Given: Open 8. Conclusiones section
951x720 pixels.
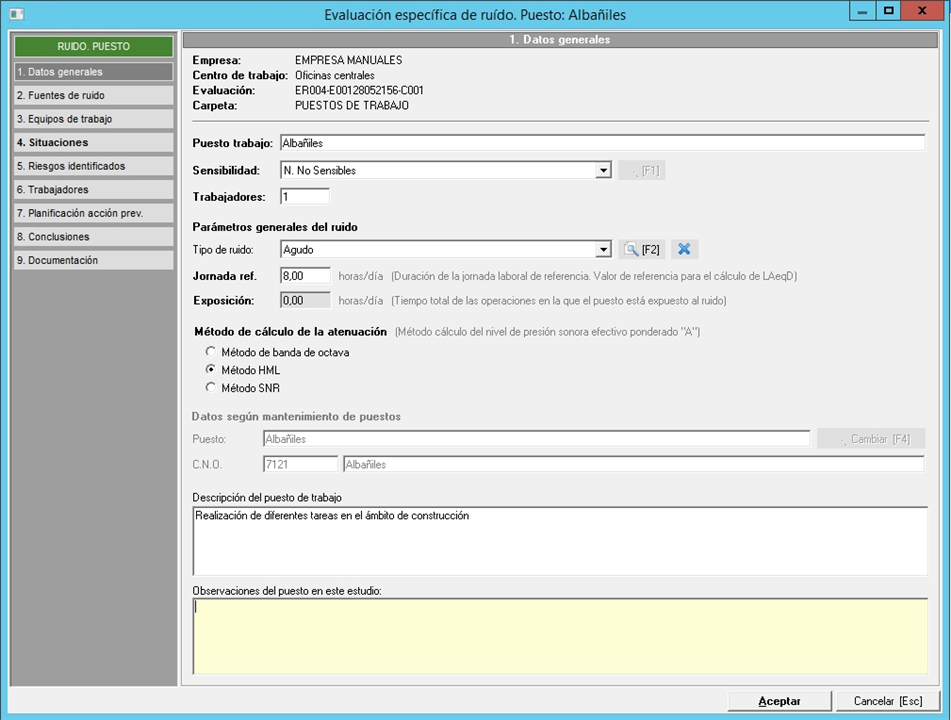Looking at the screenshot, I should (x=92, y=237).
